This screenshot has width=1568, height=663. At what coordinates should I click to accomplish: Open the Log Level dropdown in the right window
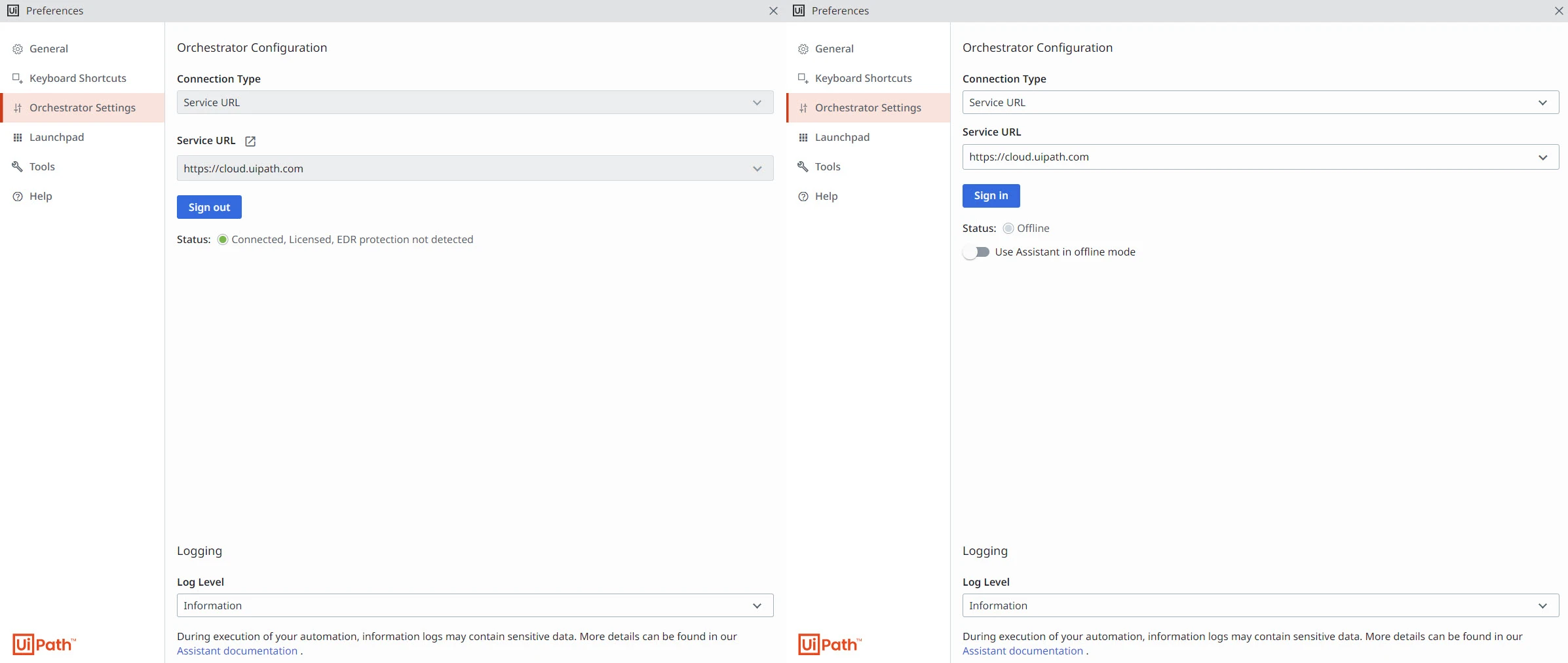coord(1261,605)
